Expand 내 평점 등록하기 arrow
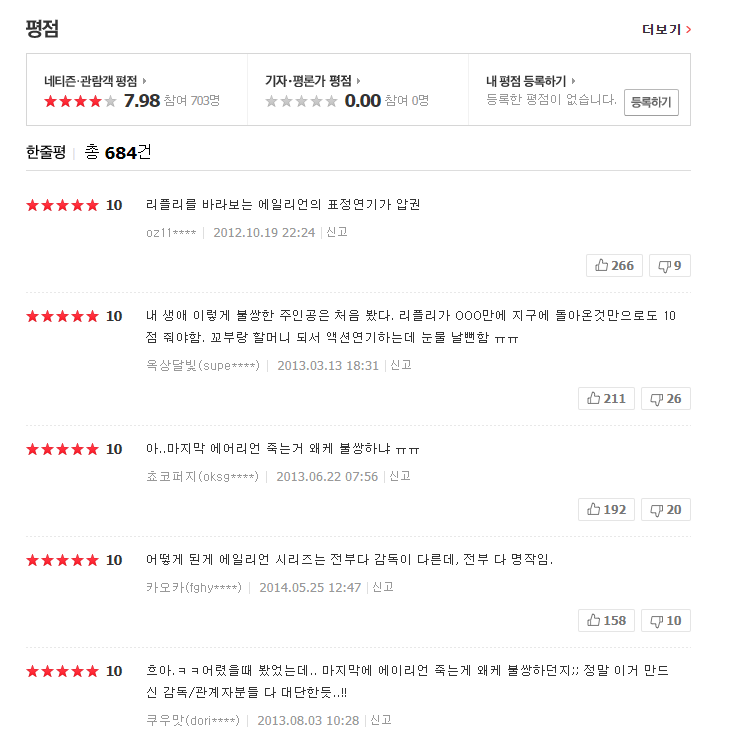The width and height of the screenshot is (740, 738). coord(574,81)
